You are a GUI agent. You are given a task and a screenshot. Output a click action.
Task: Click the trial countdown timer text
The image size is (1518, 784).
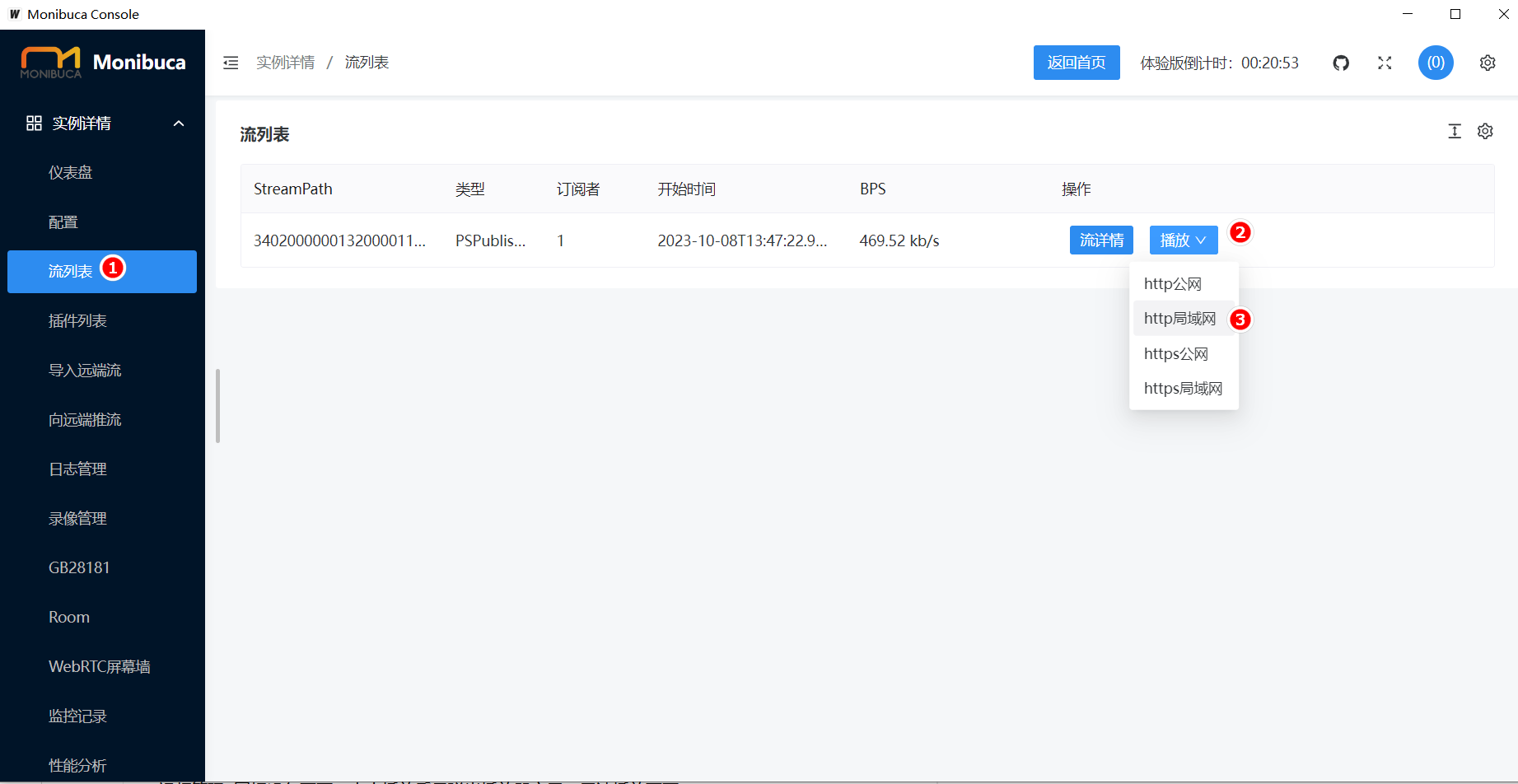pyautogui.click(x=1220, y=63)
